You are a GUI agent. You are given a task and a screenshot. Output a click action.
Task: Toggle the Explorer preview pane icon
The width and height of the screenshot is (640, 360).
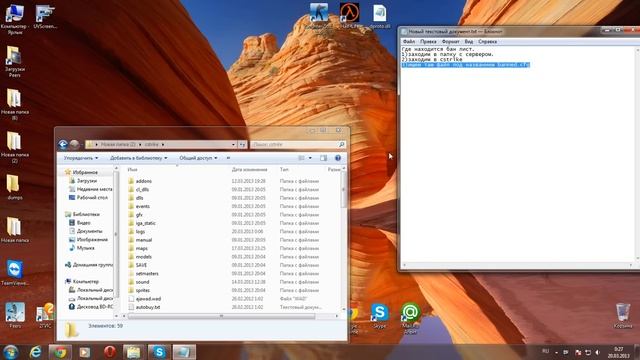[323, 158]
